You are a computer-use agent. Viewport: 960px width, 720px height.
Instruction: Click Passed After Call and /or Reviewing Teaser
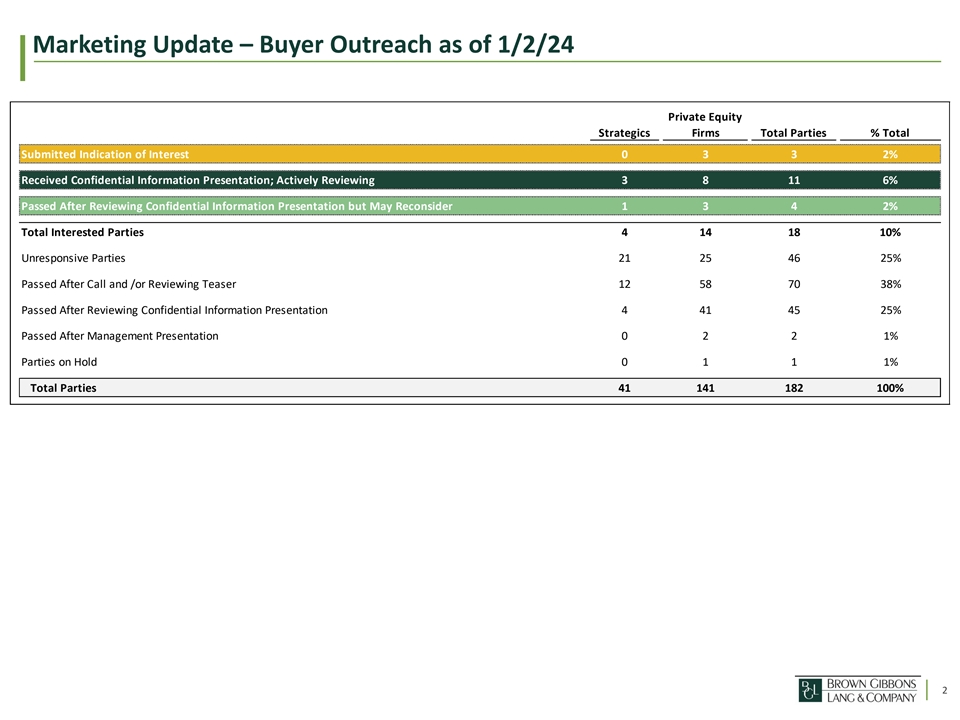tap(128, 284)
